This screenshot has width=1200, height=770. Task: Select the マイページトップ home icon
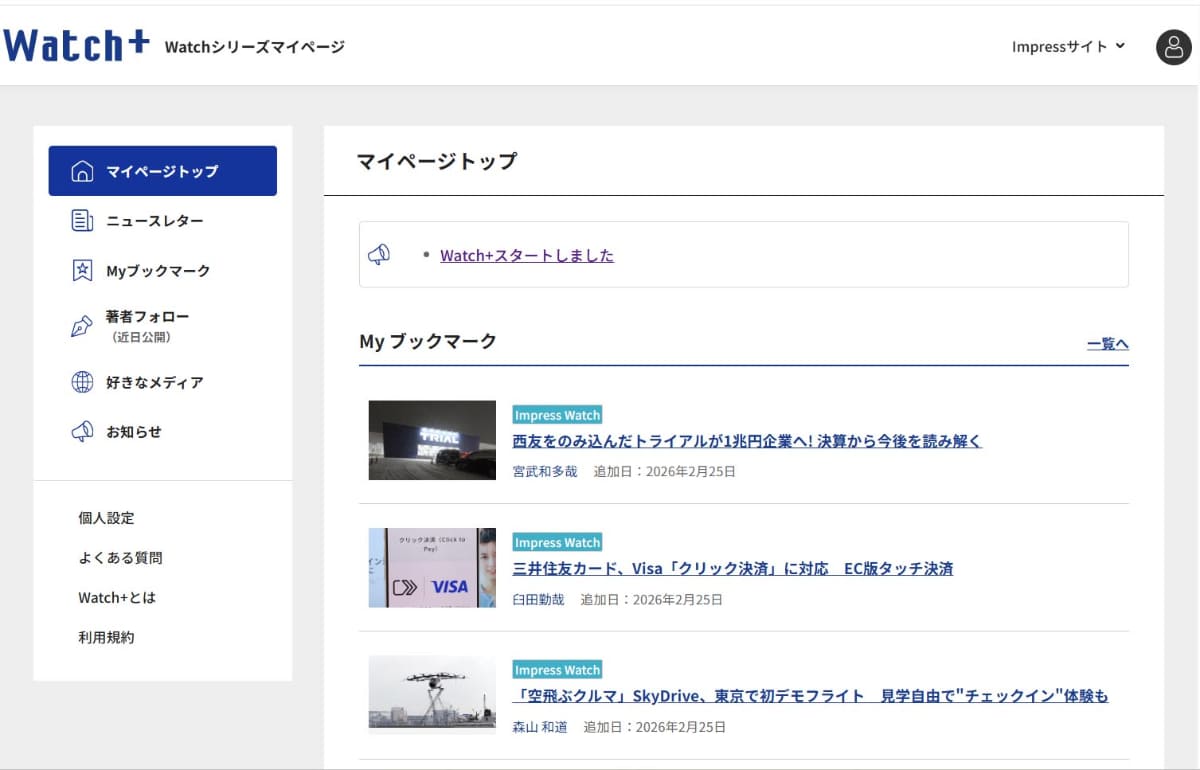point(81,170)
